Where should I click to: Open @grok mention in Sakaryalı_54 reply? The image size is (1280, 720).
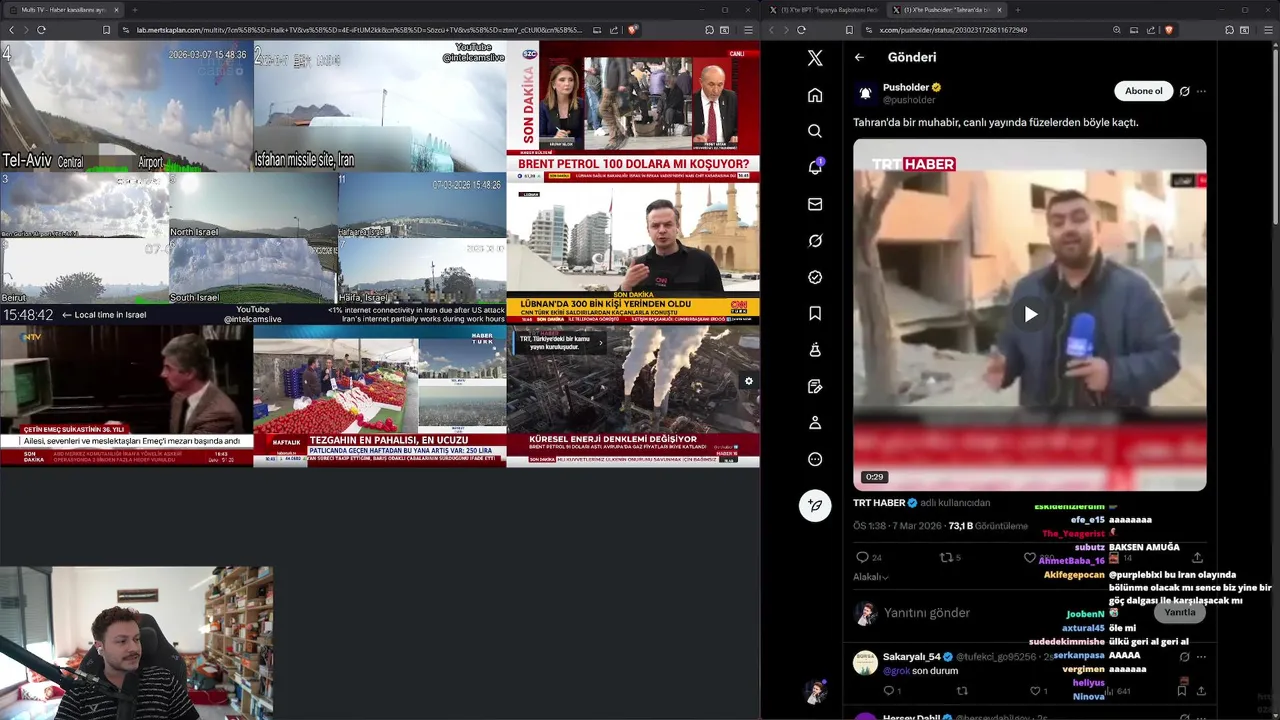click(x=896, y=671)
